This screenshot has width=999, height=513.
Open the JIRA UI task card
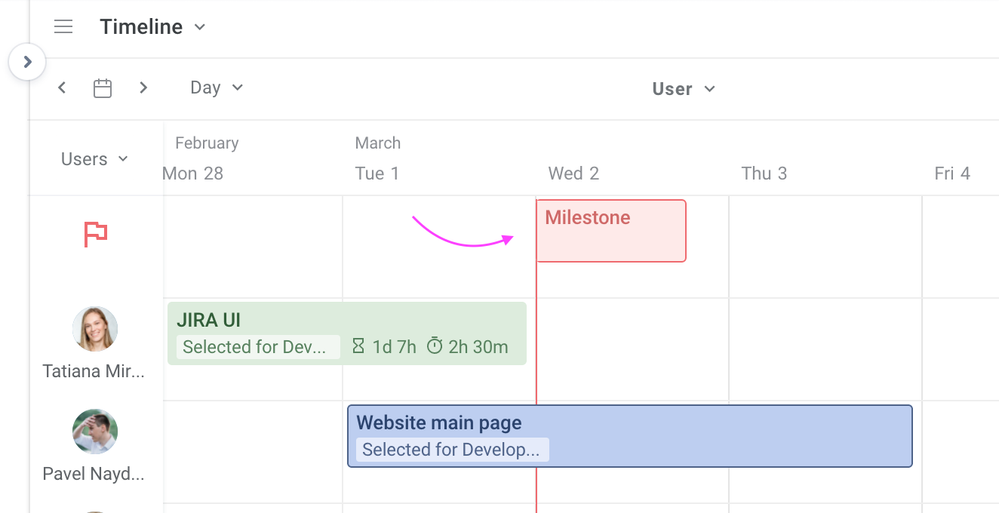click(347, 333)
